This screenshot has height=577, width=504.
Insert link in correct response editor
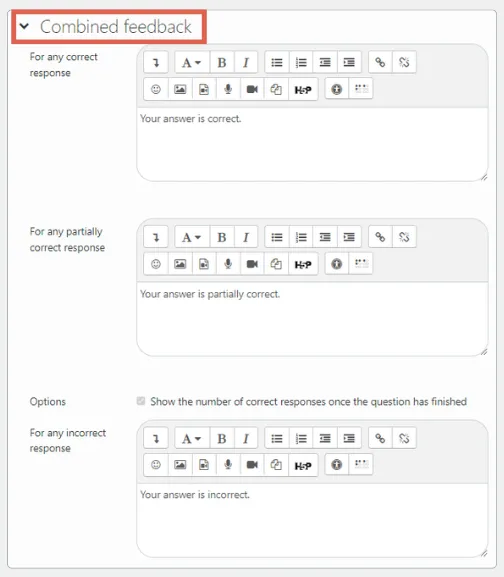pyautogui.click(x=380, y=63)
